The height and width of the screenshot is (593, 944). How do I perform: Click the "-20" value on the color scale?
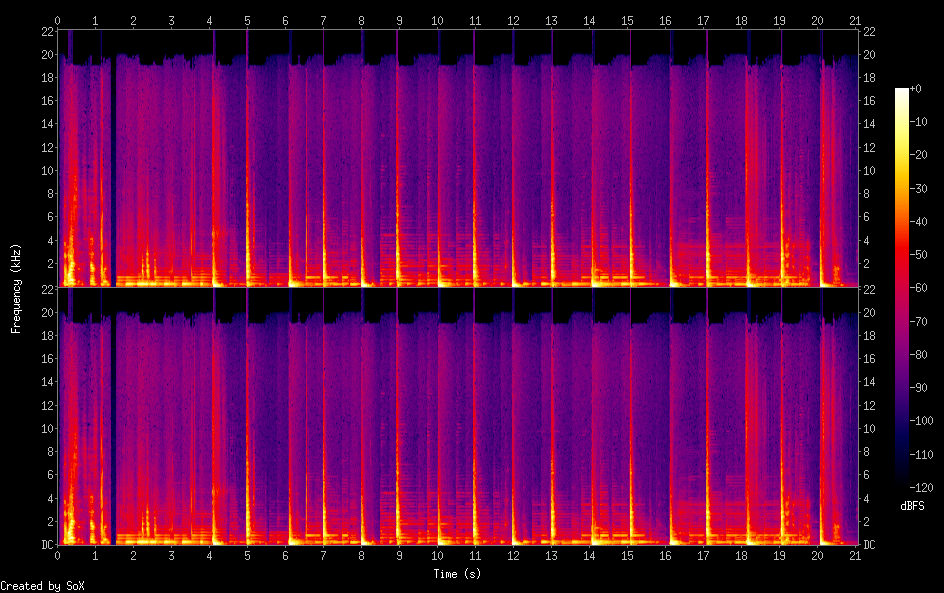coord(918,155)
